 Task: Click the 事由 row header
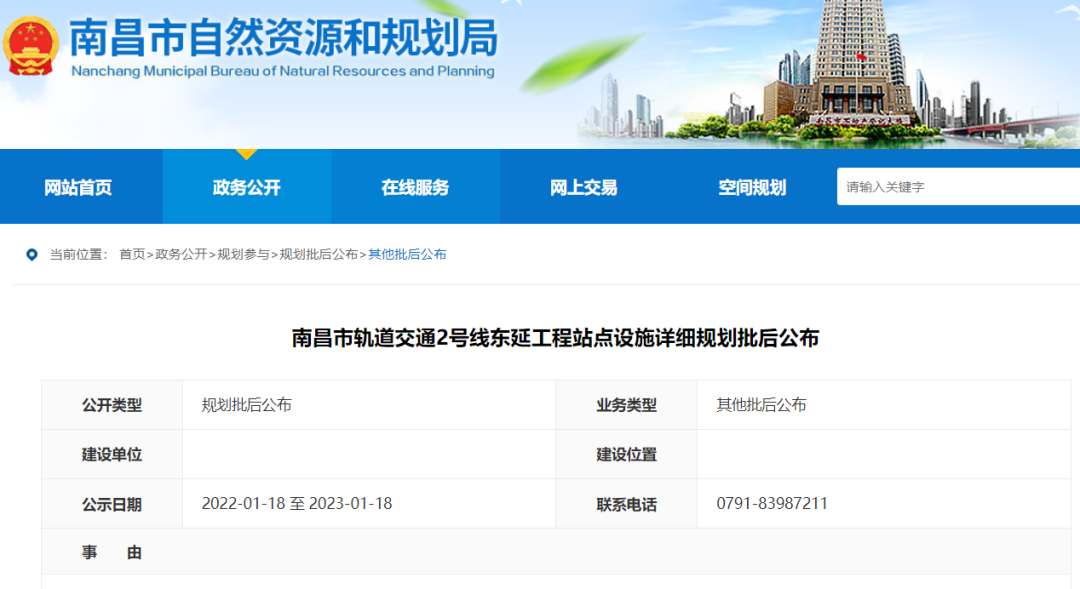(x=111, y=552)
